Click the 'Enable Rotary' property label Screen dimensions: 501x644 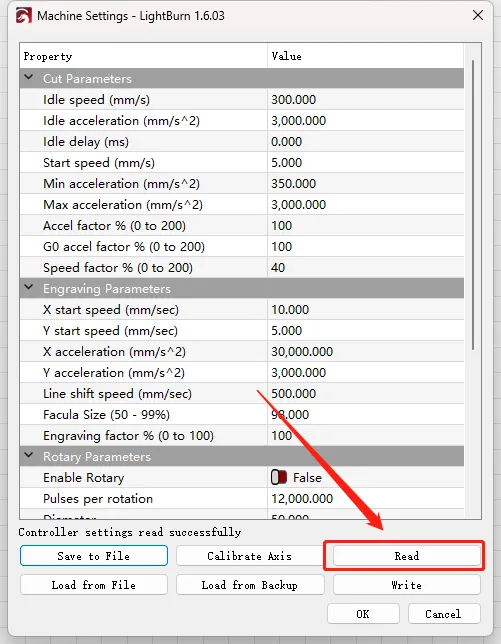tap(84, 478)
